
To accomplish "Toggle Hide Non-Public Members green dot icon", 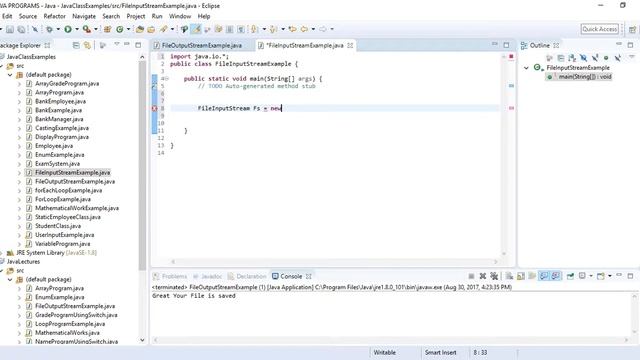I will click(606, 58).
